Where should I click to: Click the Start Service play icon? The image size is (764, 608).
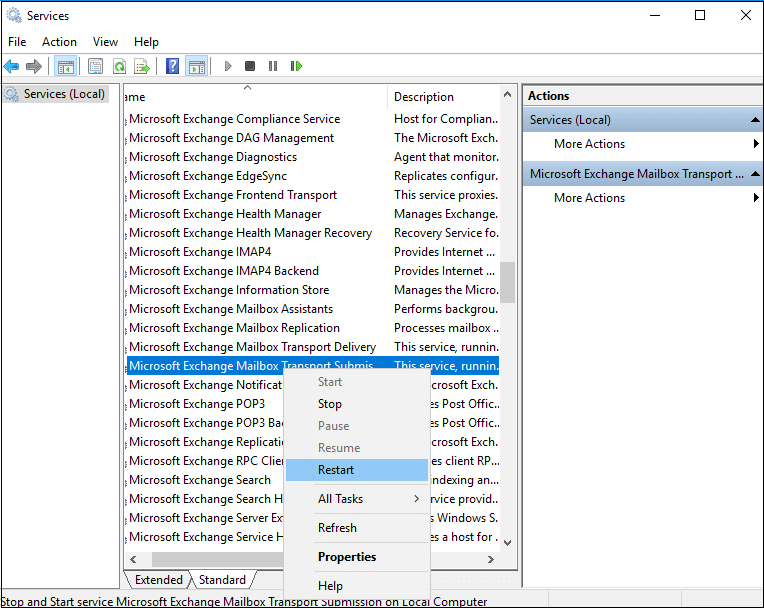tap(228, 66)
